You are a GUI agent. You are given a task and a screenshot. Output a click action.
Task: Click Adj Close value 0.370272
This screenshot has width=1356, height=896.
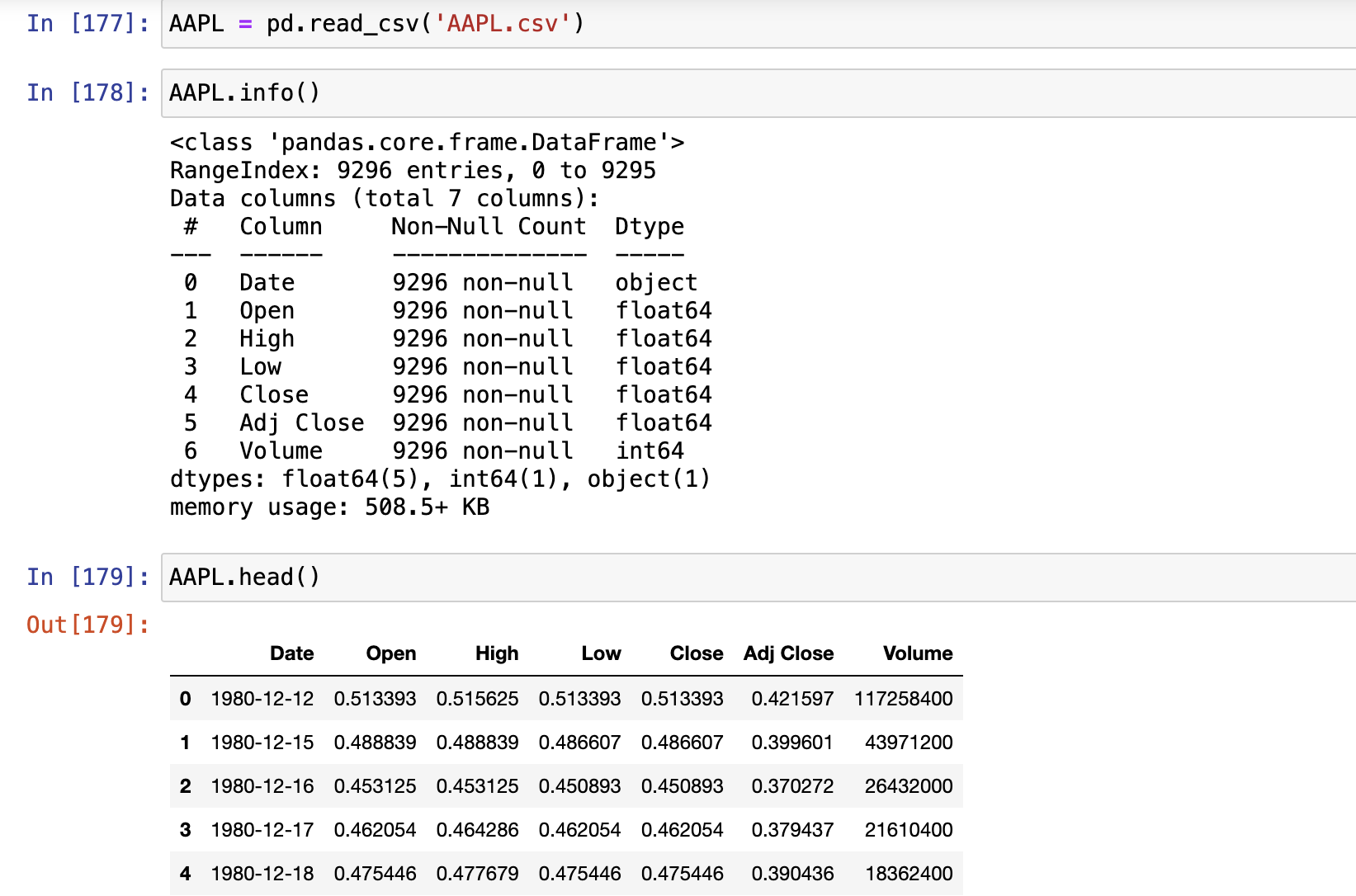coord(792,786)
